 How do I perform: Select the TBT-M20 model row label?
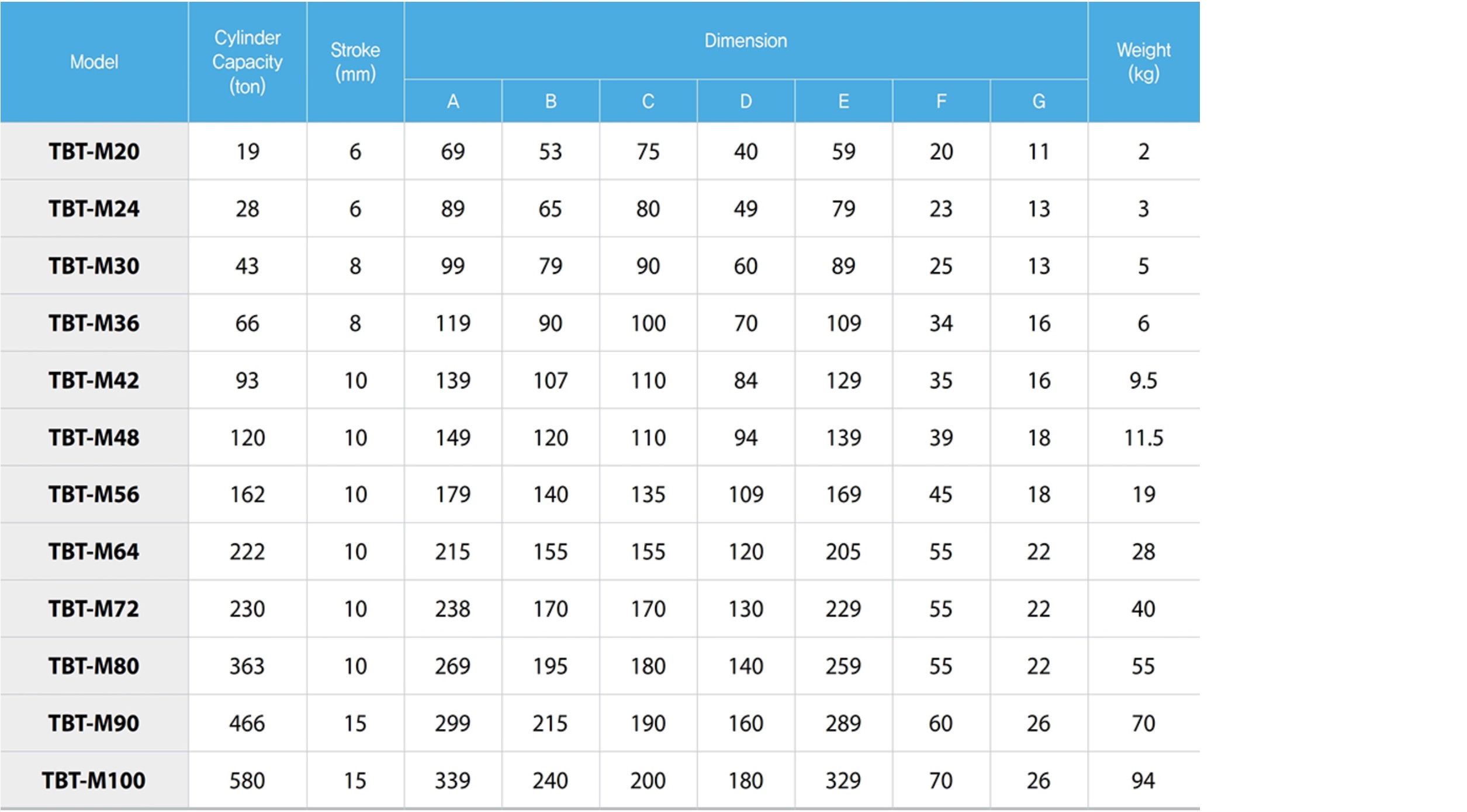coord(94,152)
